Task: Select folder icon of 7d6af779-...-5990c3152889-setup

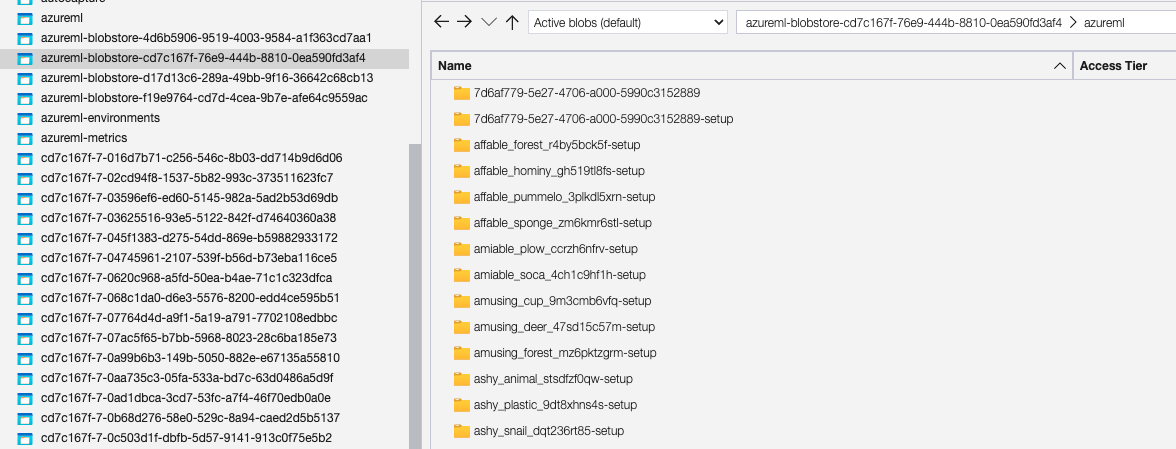Action: 461,119
